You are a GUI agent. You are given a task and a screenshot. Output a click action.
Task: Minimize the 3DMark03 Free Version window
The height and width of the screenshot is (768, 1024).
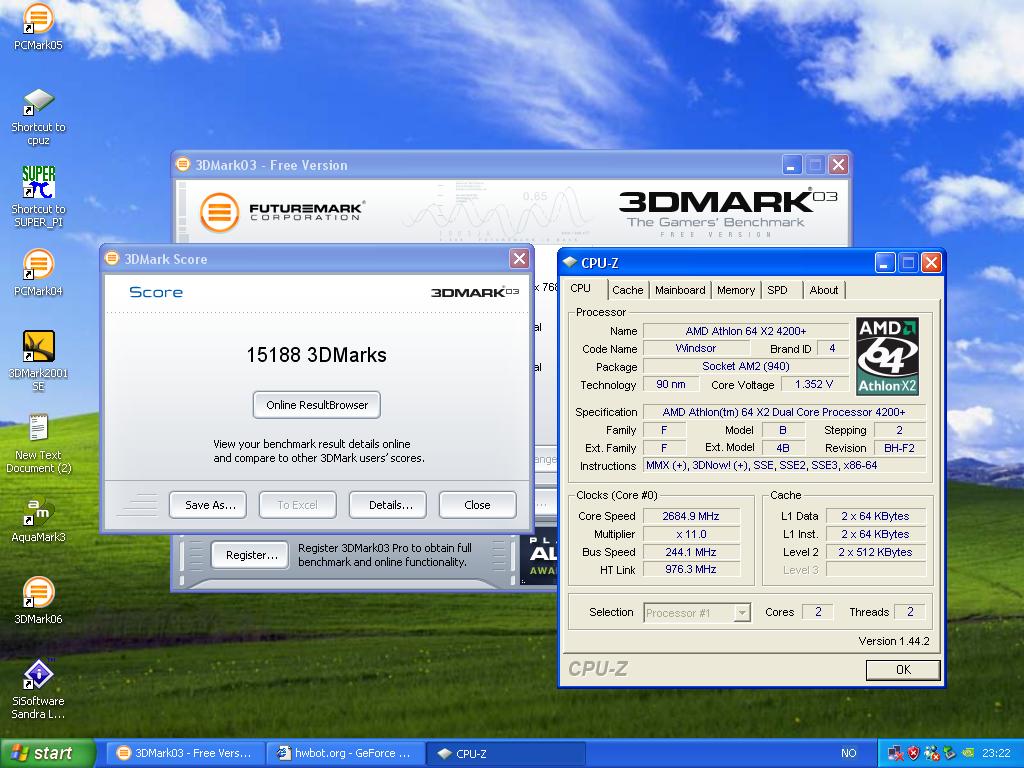(x=792, y=165)
